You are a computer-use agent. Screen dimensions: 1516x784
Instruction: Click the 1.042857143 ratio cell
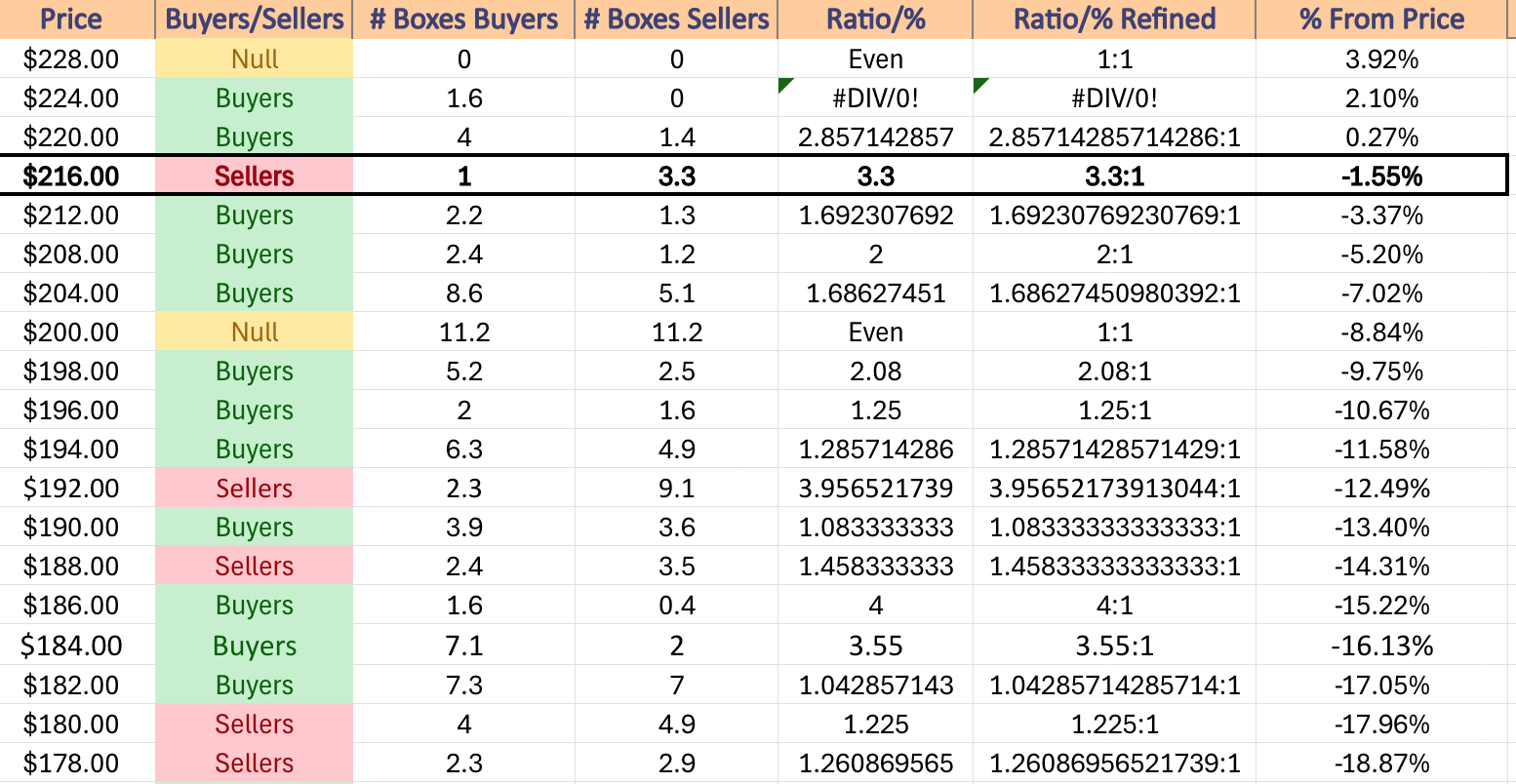click(875, 686)
